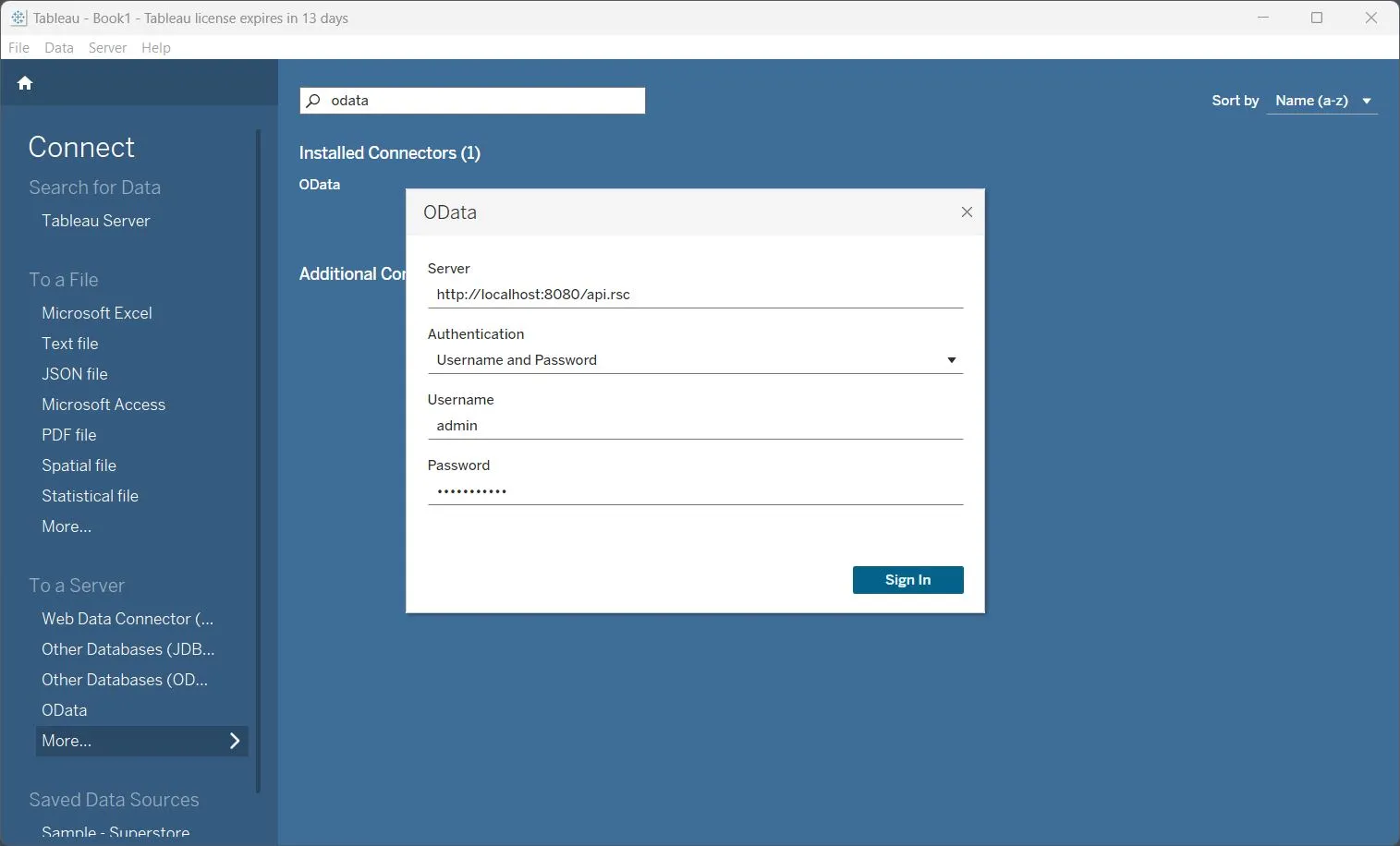Click the search magnifying glass icon
Image resolution: width=1400 pixels, height=846 pixels.
point(314,100)
